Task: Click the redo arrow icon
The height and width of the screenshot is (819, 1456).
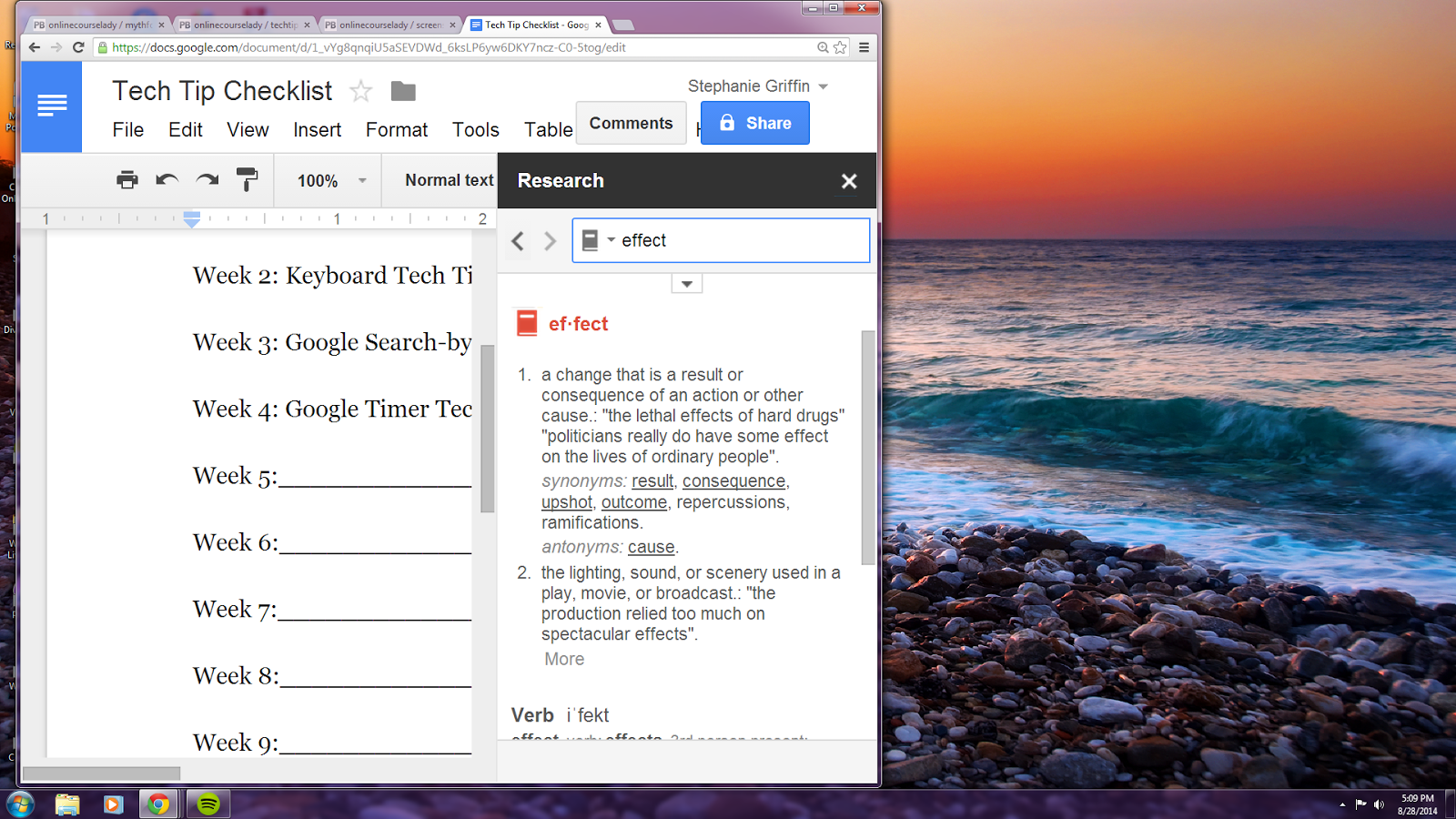Action: click(x=207, y=180)
